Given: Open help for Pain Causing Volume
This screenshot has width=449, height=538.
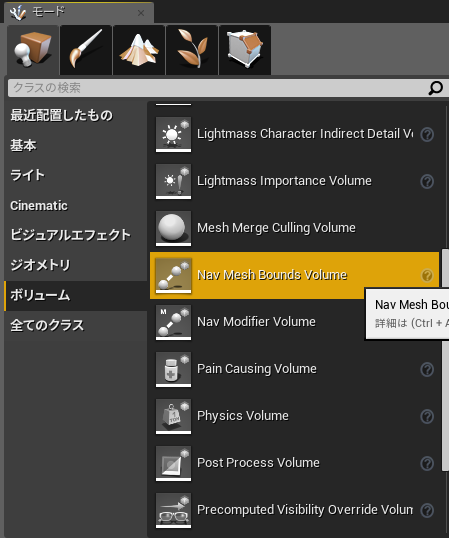Looking at the screenshot, I should coord(427,370).
